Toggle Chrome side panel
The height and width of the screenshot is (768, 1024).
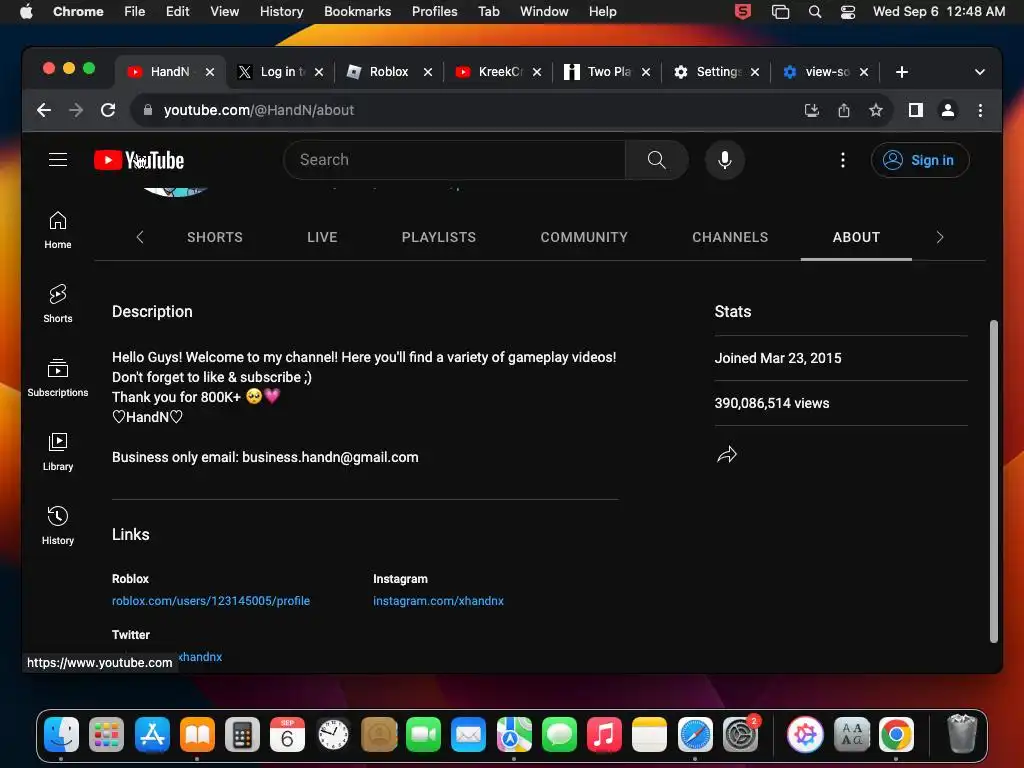pyautogui.click(x=916, y=110)
